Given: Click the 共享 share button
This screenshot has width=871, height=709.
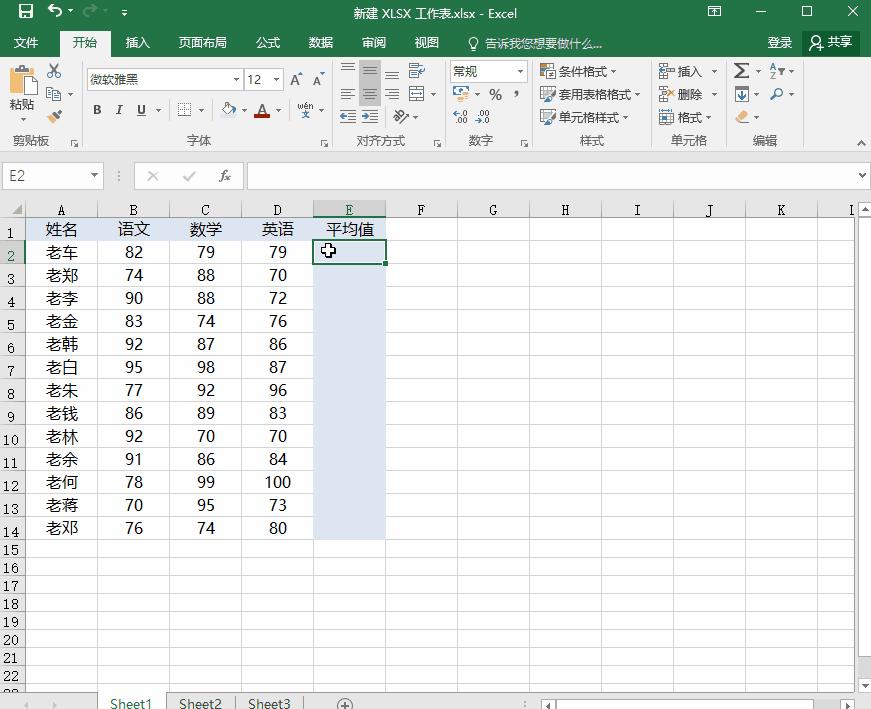Looking at the screenshot, I should click(830, 43).
